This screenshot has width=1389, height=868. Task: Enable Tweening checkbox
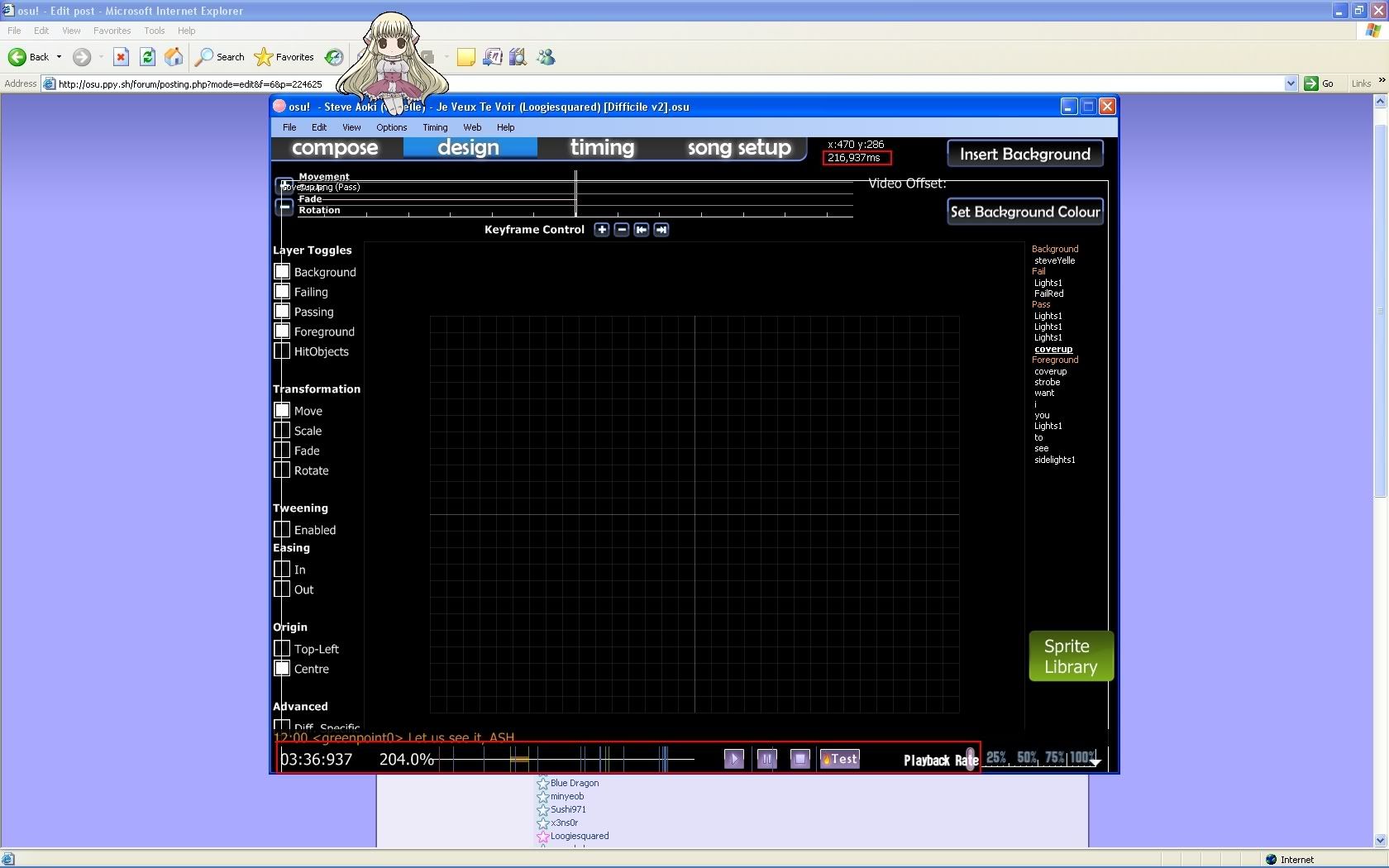pos(282,529)
